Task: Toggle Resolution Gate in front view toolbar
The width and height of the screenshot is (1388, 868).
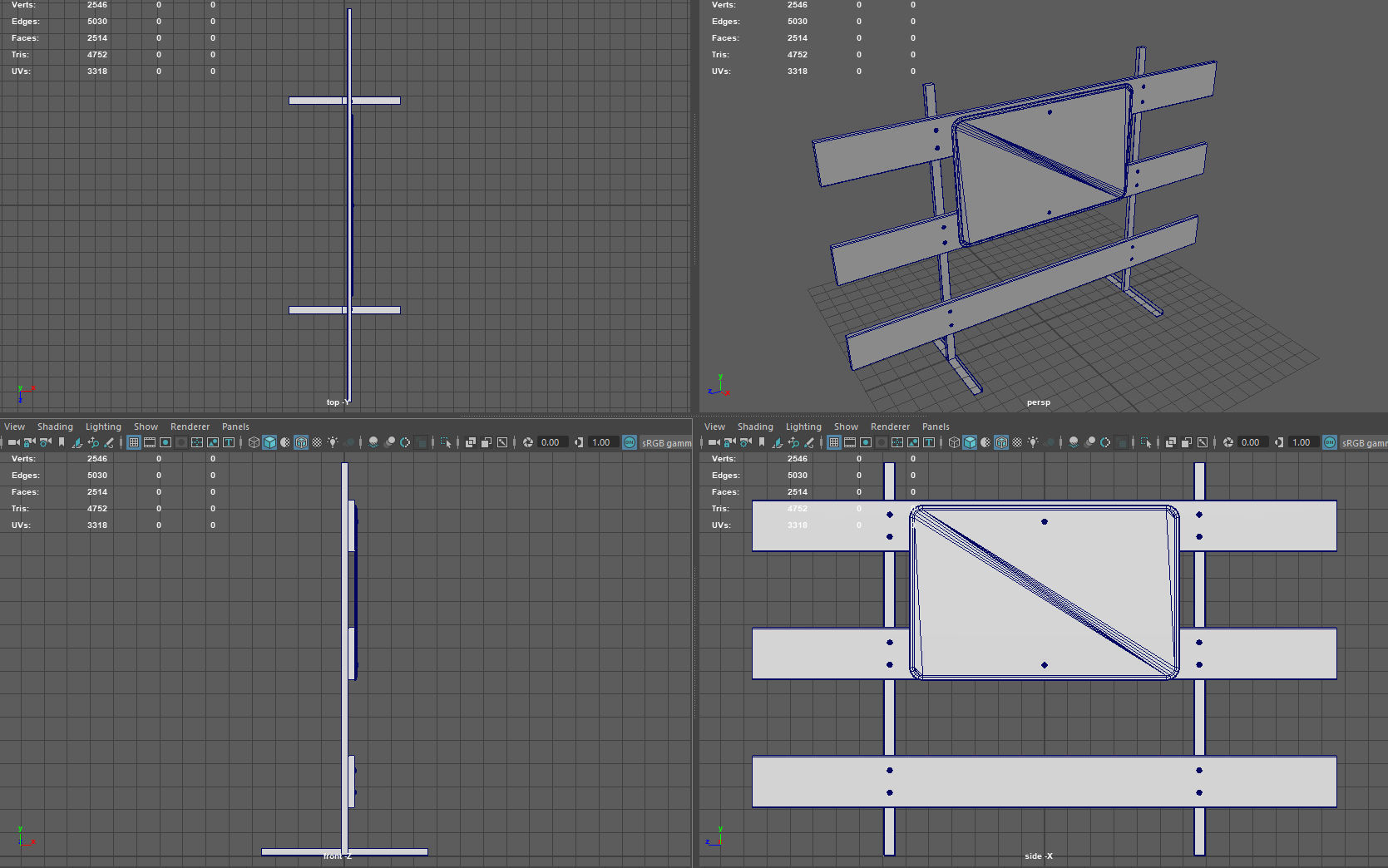Action: point(165,442)
